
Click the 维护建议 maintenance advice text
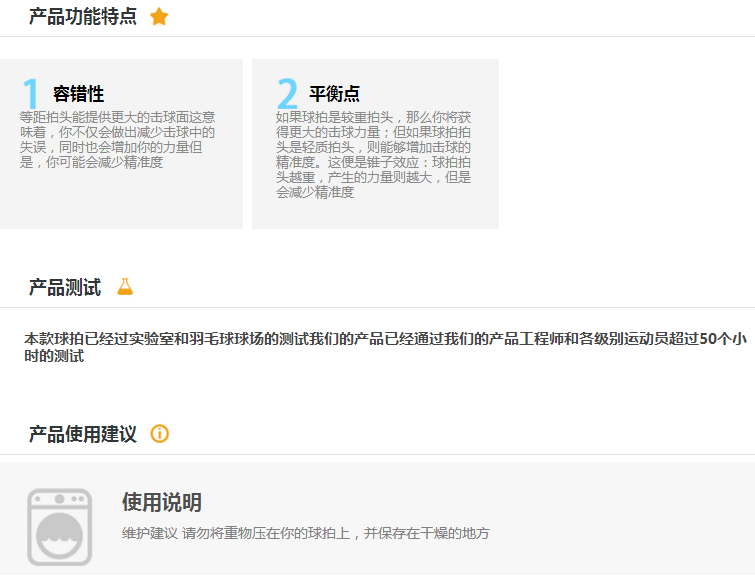[305, 534]
